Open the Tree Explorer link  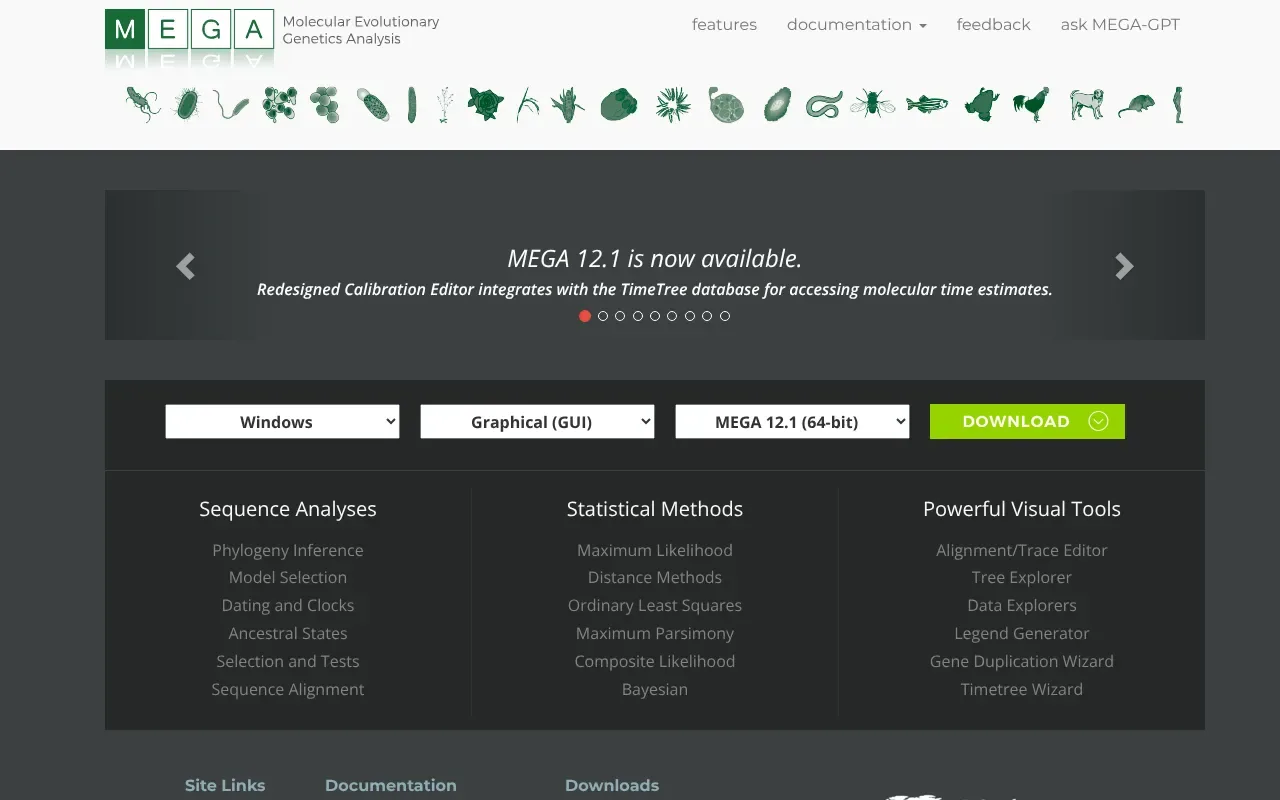[x=1021, y=577]
